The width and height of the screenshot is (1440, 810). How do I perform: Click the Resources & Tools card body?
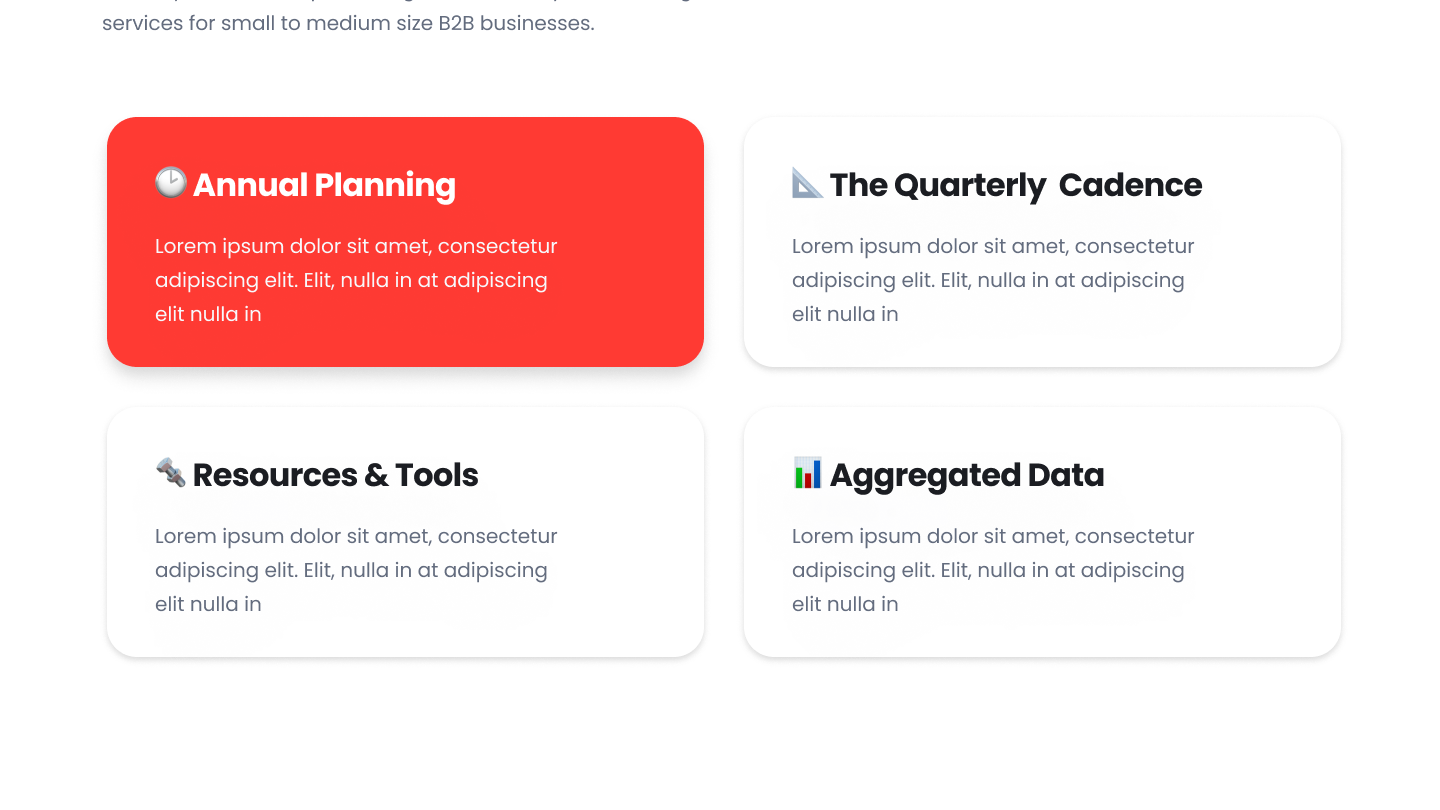[405, 532]
